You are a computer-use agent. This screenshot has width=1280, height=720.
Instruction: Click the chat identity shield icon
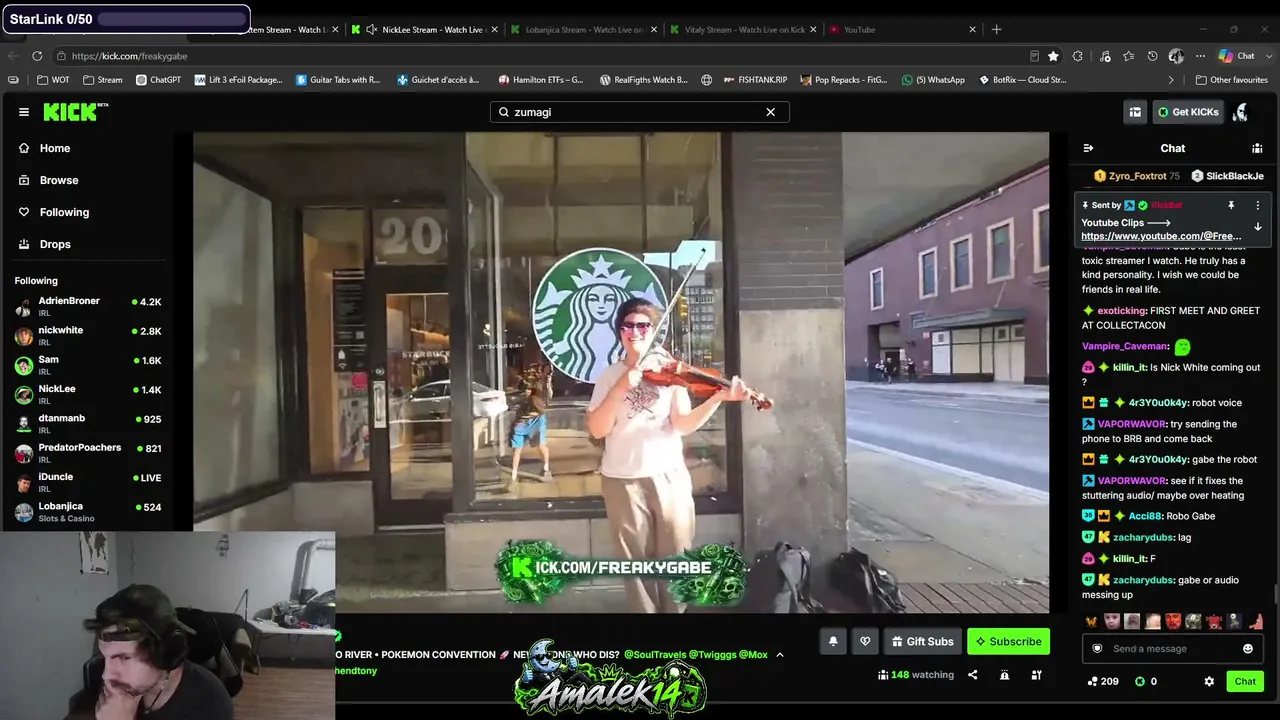(1097, 649)
